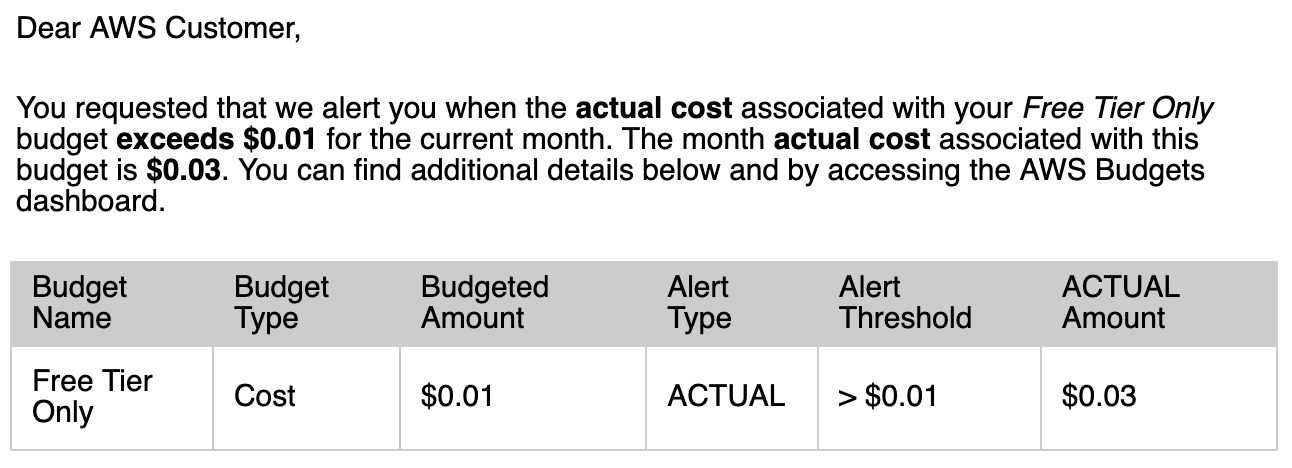Select the '$0.01' budgeted amount cell

pyautogui.click(x=523, y=397)
